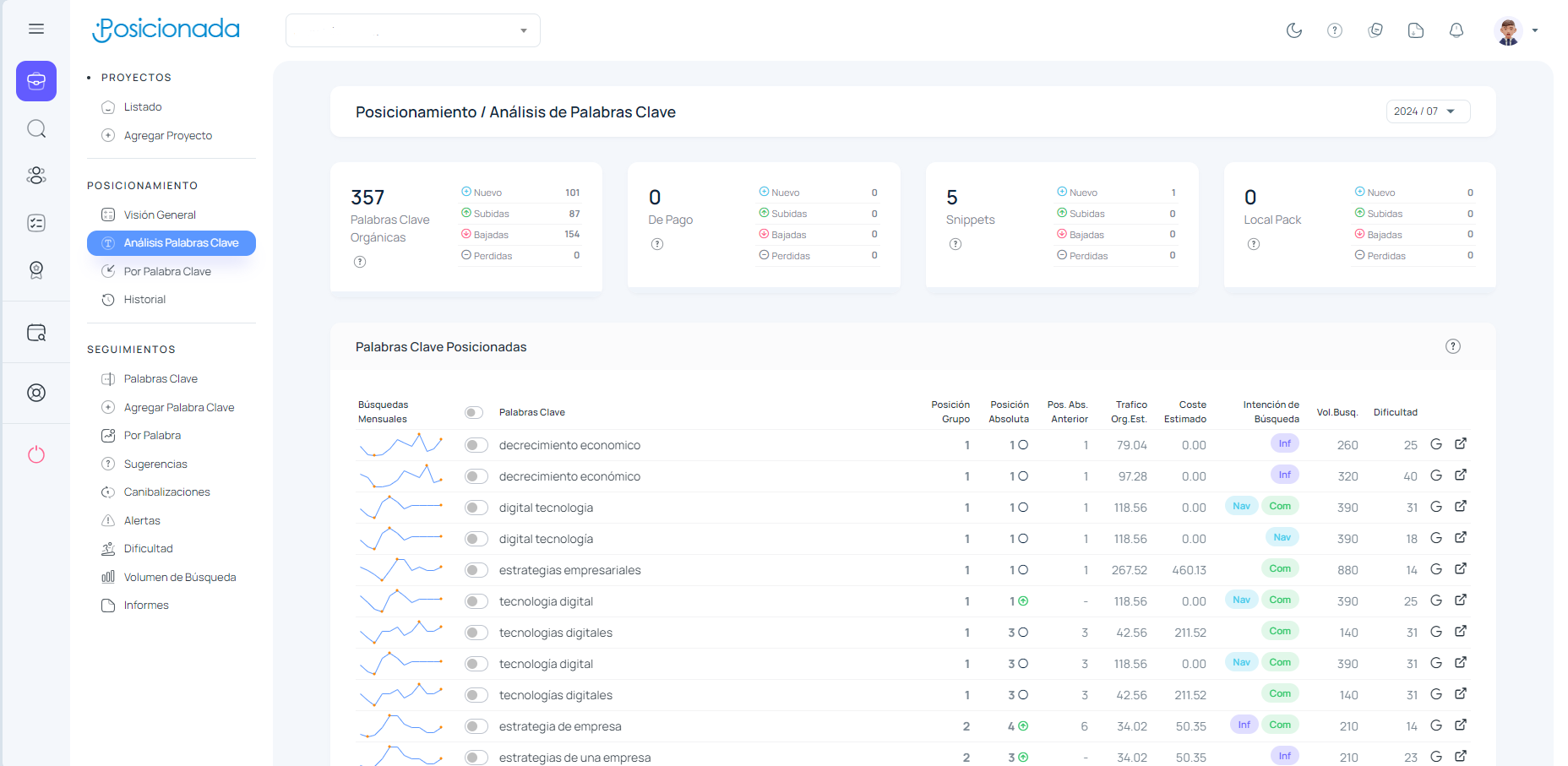Select Análisis Palabras Clave menu item
This screenshot has width=1568, height=766.
[x=171, y=243]
